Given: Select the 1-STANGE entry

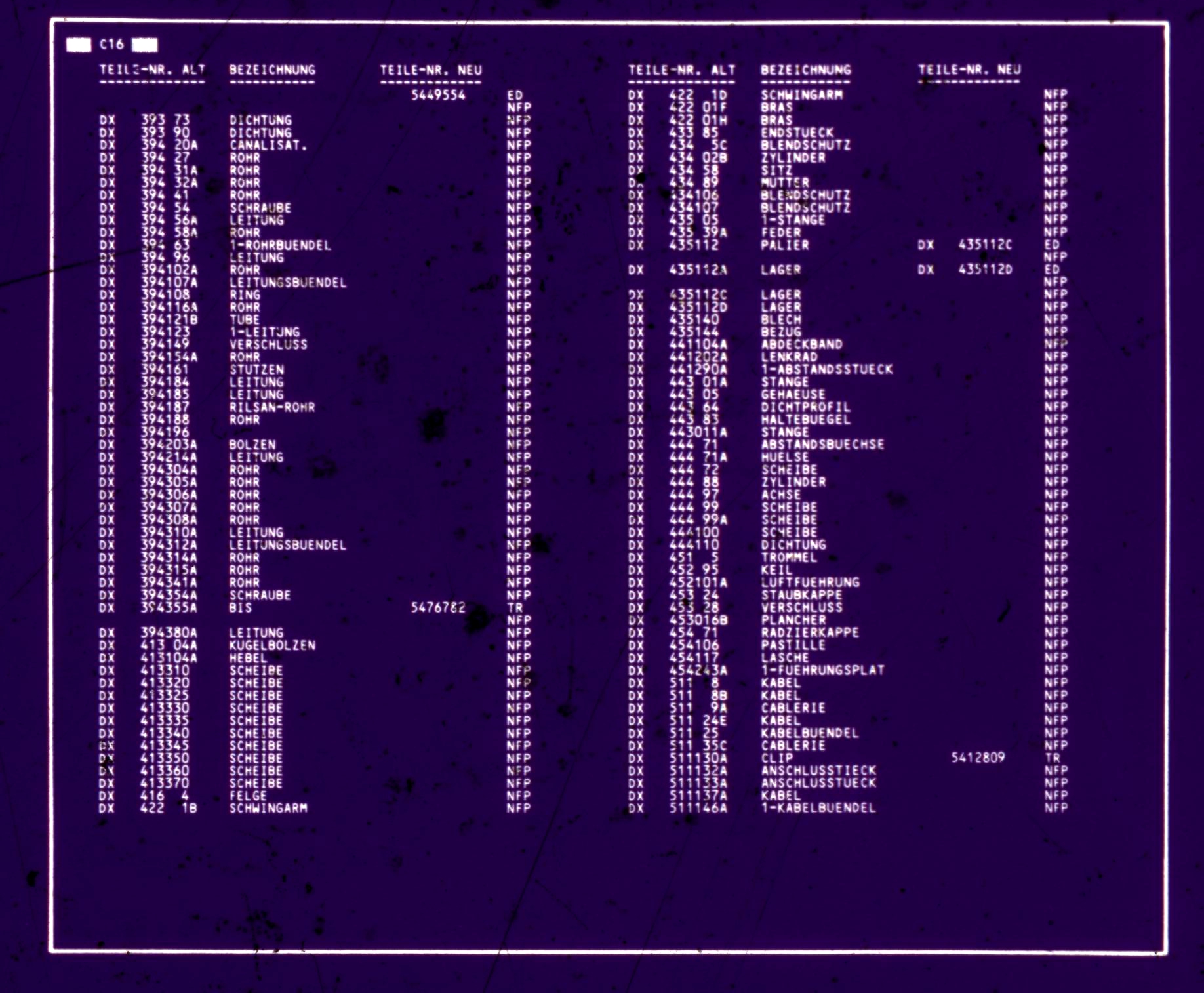Looking at the screenshot, I should (x=793, y=220).
